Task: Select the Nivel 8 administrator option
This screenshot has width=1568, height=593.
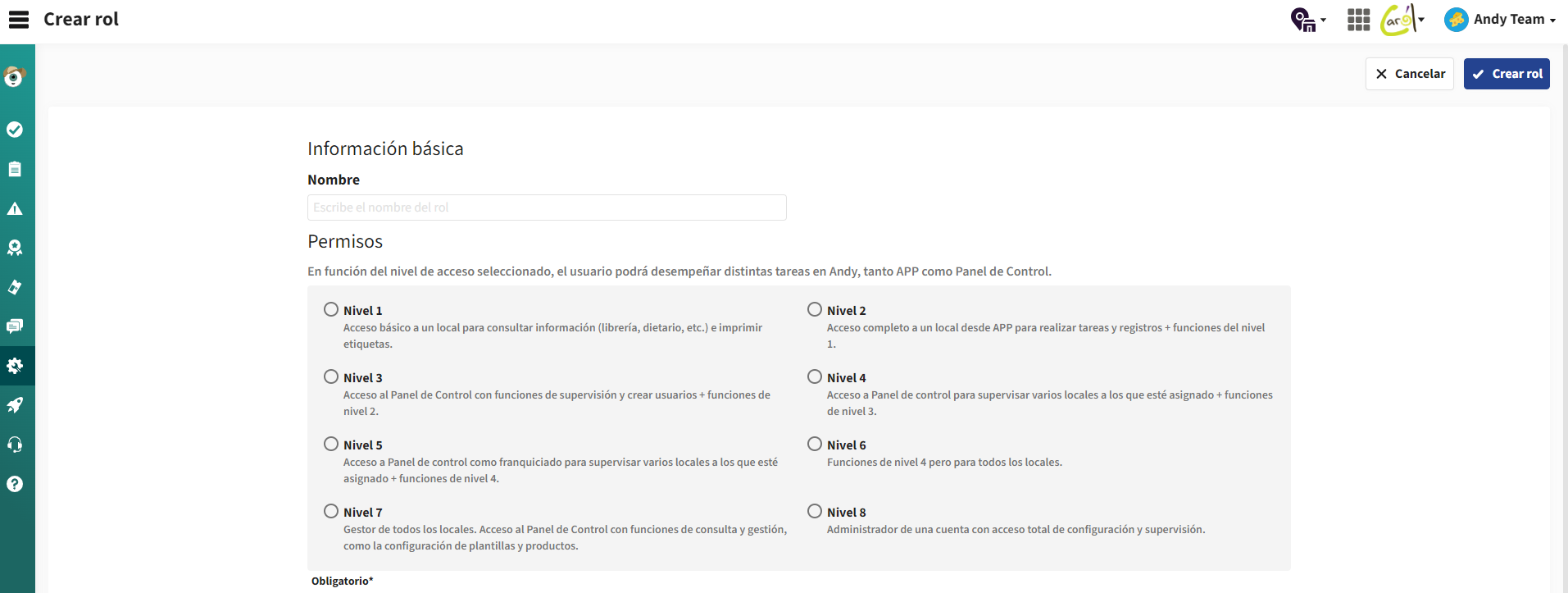Action: (815, 511)
